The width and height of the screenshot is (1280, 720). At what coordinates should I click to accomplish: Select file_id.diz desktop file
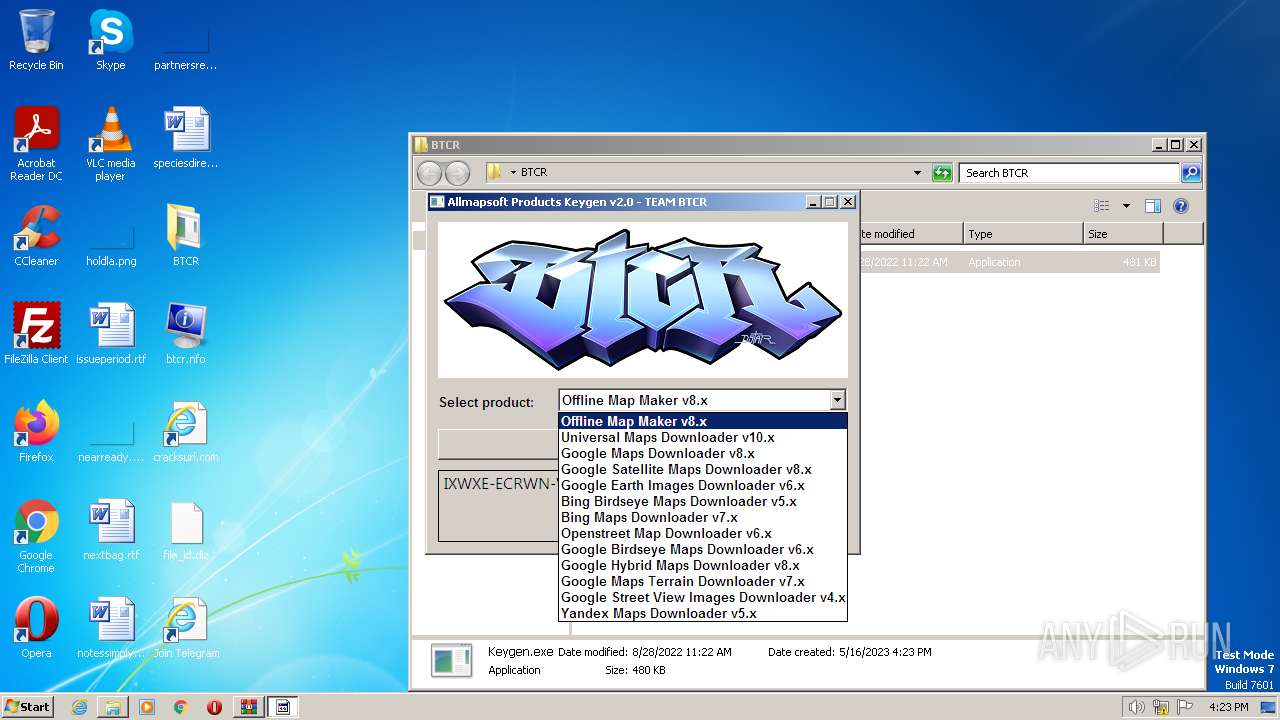[x=186, y=530]
